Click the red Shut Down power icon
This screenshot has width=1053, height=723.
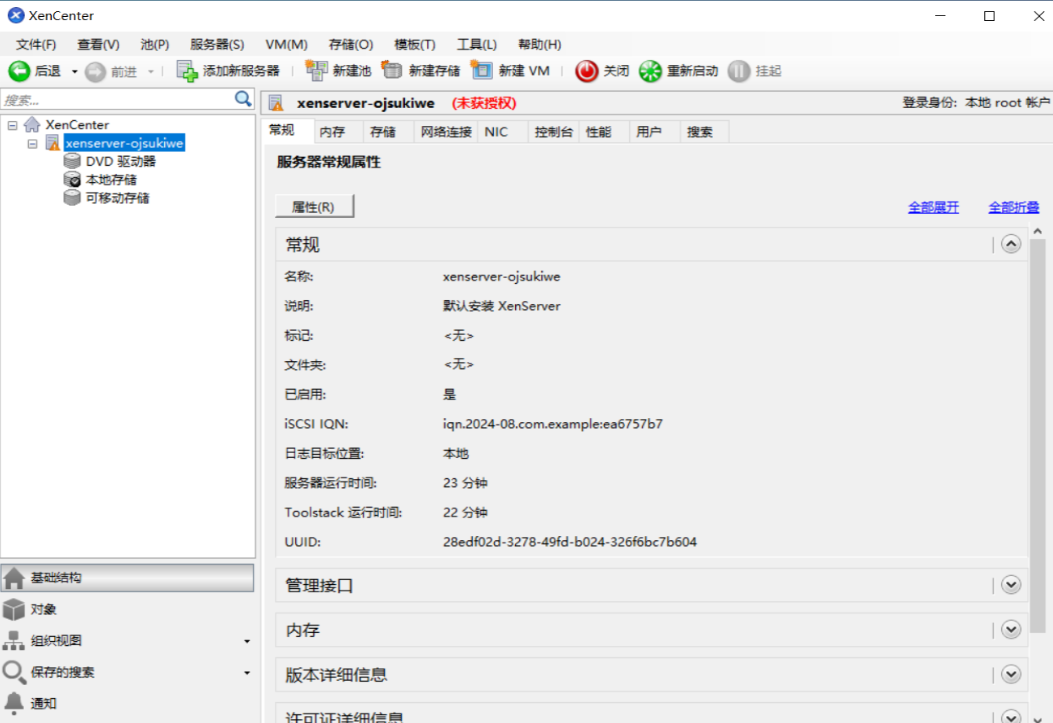click(x=586, y=71)
